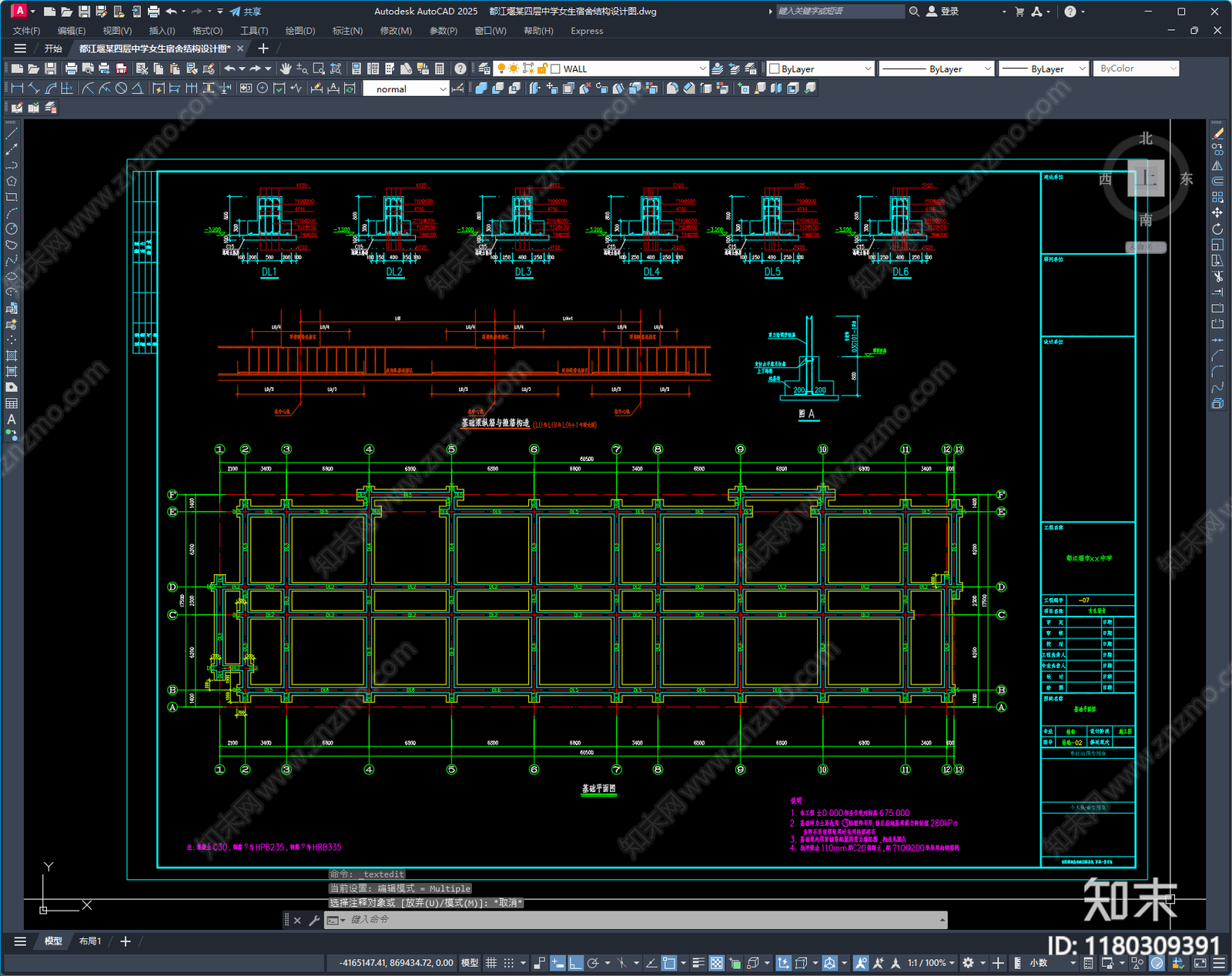1232x976 pixels.
Task: Open the Autodesk App Store cart icon
Action: pos(1019,12)
